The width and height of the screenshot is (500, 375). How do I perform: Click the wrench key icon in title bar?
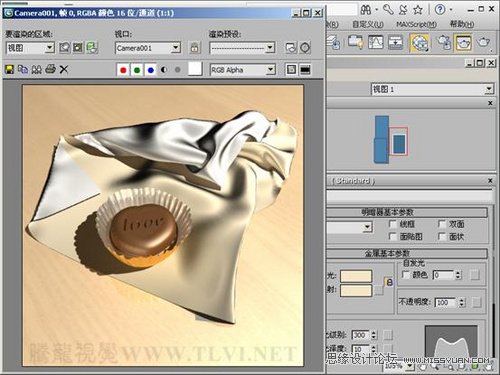388,10
